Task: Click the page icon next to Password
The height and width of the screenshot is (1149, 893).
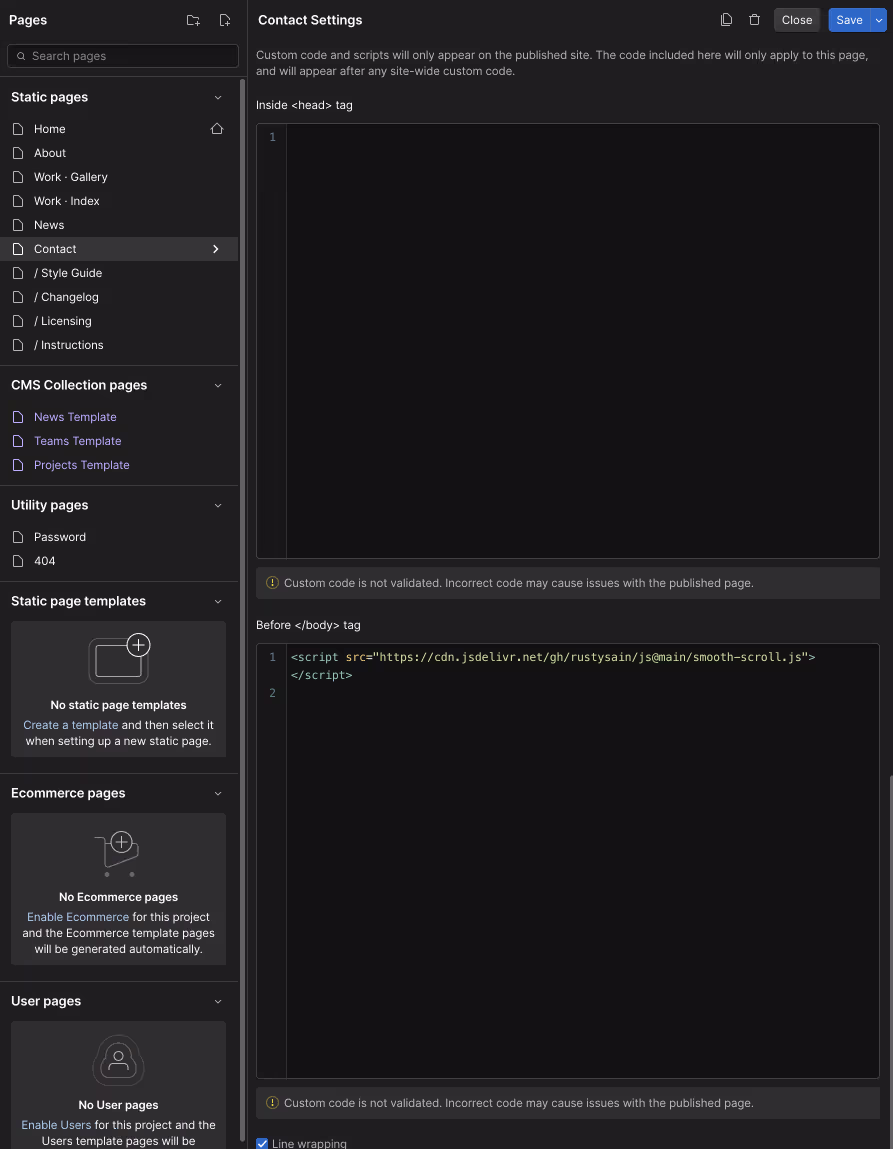Action: (x=18, y=537)
